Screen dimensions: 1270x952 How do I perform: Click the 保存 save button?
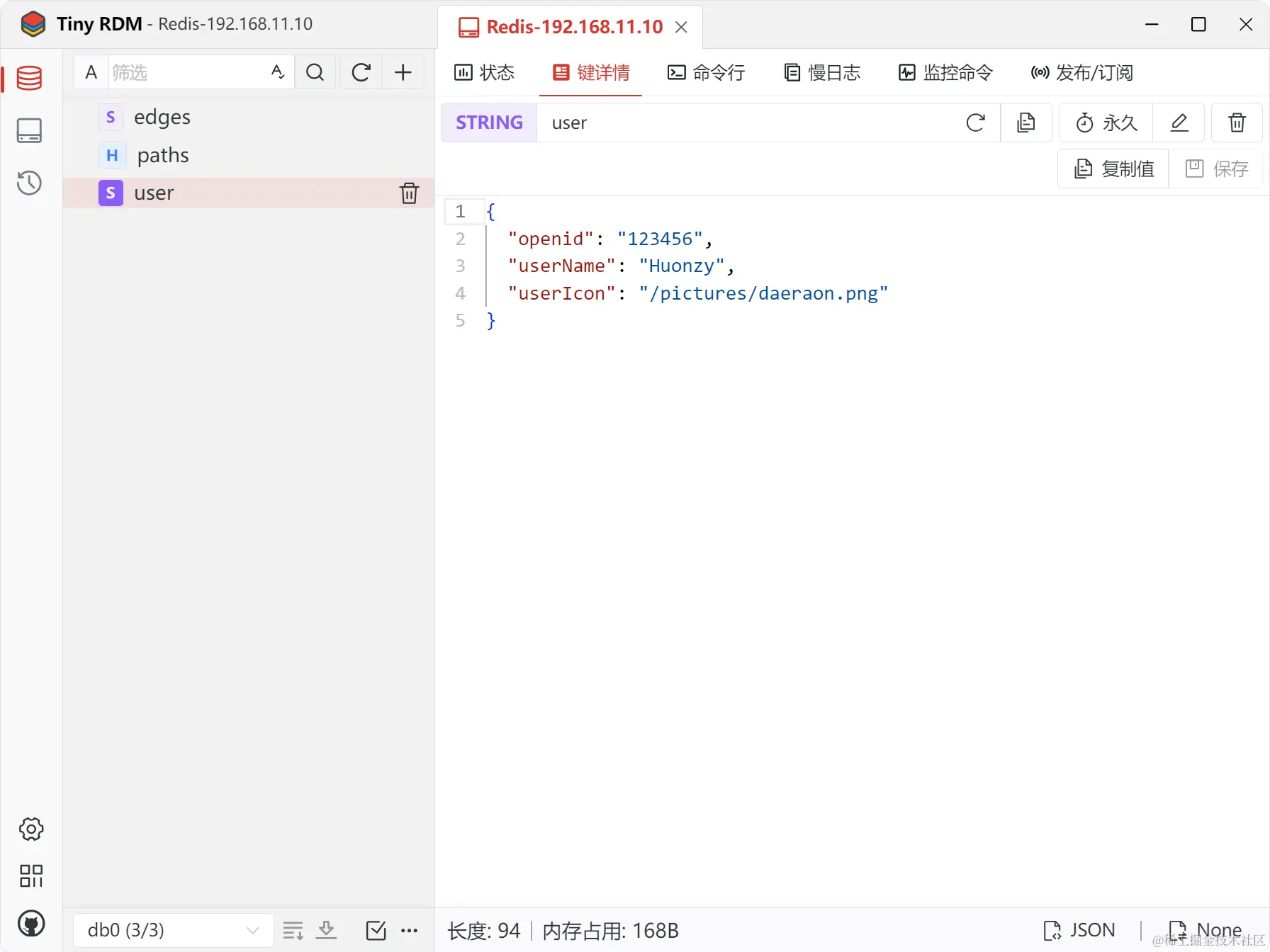tap(1216, 169)
